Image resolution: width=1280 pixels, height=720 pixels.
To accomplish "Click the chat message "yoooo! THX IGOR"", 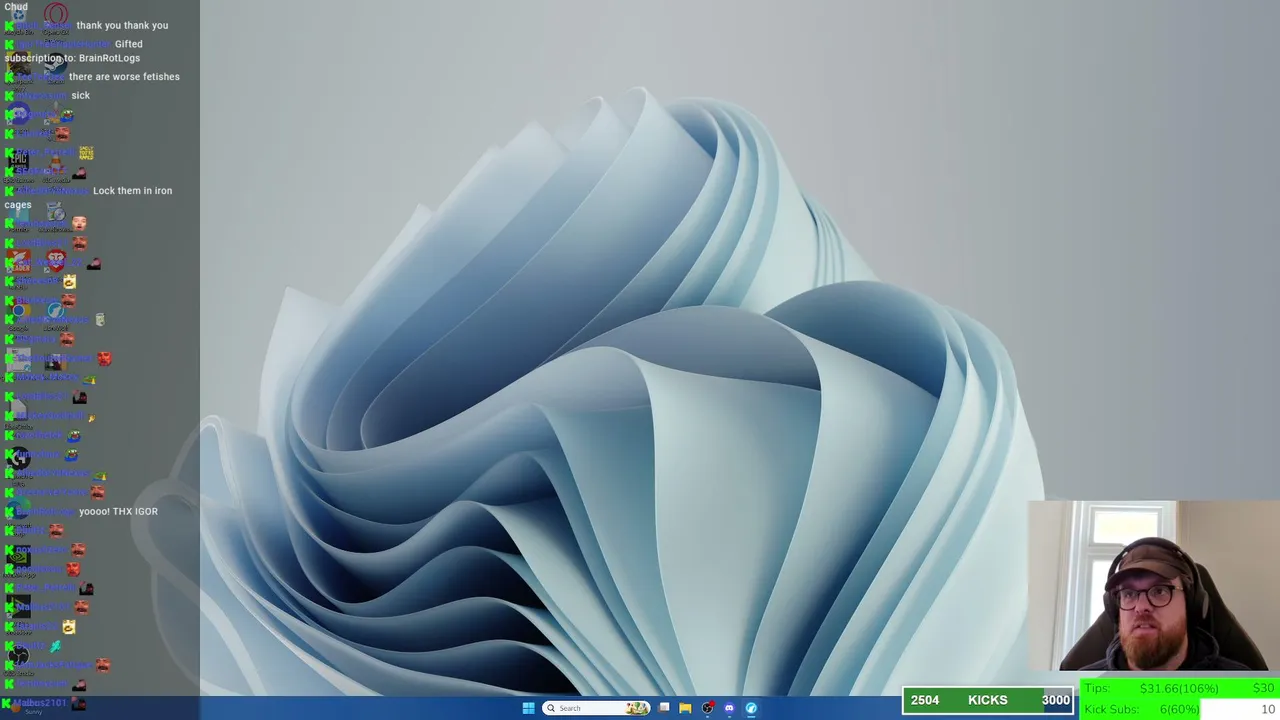I will [118, 511].
